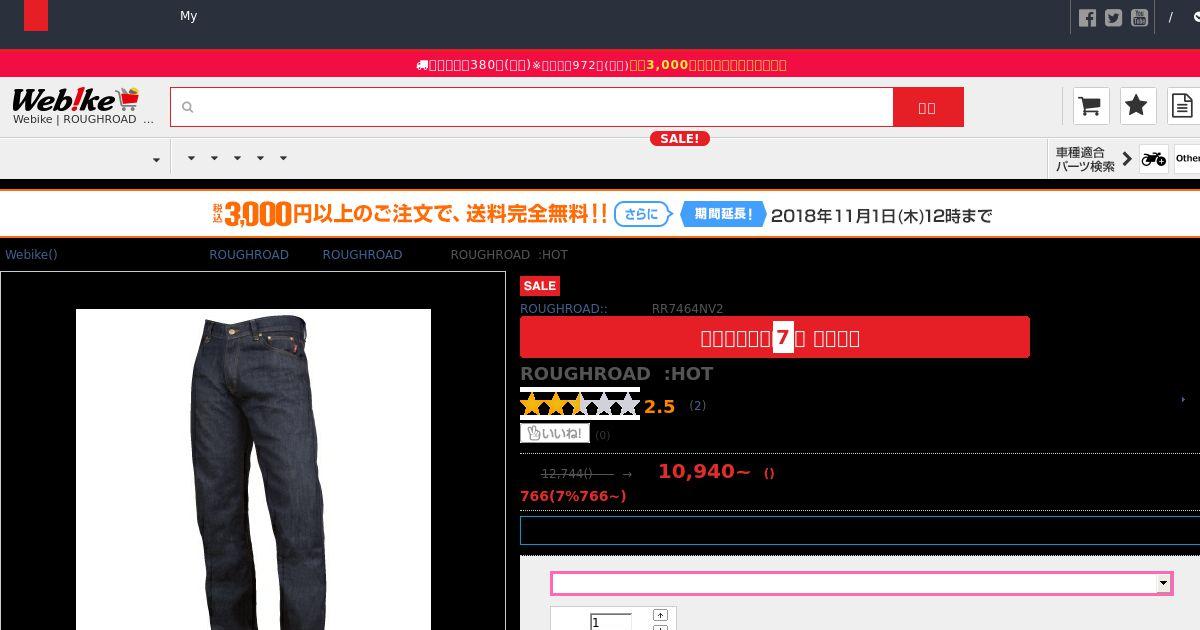This screenshot has height=630, width=1200.
Task: Increase quantity with the up stepper arrow
Action: point(660,615)
